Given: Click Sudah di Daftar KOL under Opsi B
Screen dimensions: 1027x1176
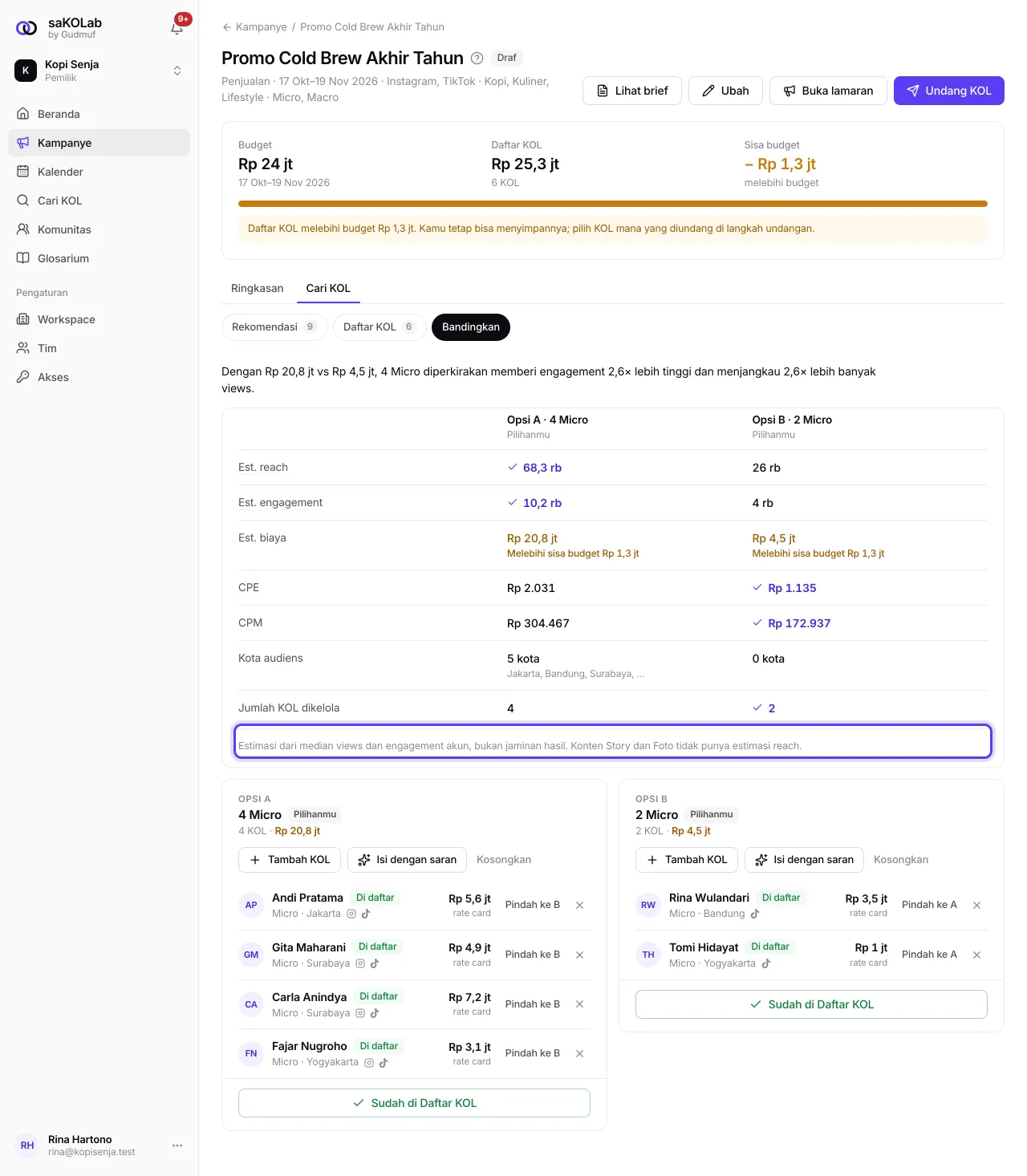Looking at the screenshot, I should 811,1004.
